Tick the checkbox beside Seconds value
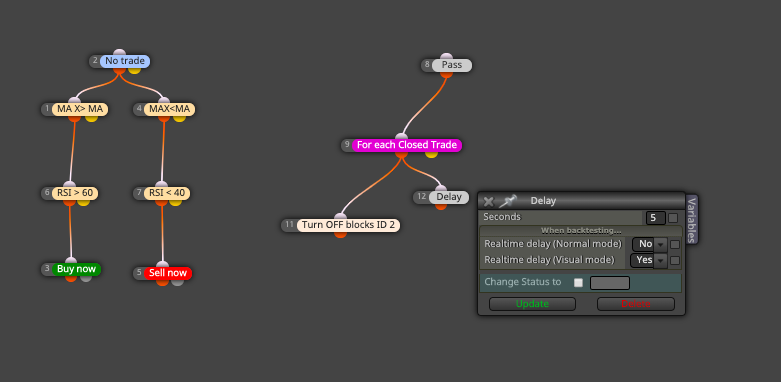This screenshot has width=781, height=382. [673, 218]
